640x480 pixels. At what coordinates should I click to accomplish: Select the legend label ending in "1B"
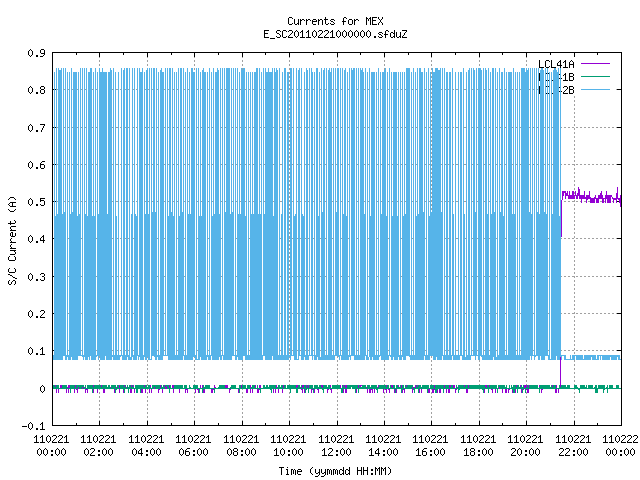pyautogui.click(x=556, y=77)
